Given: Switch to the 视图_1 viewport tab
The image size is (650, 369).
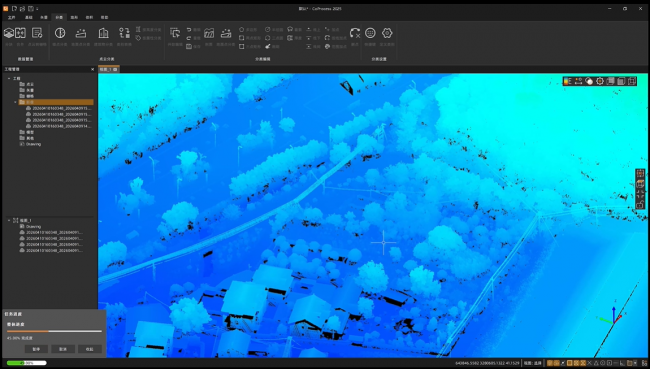Looking at the screenshot, I should click(x=109, y=69).
